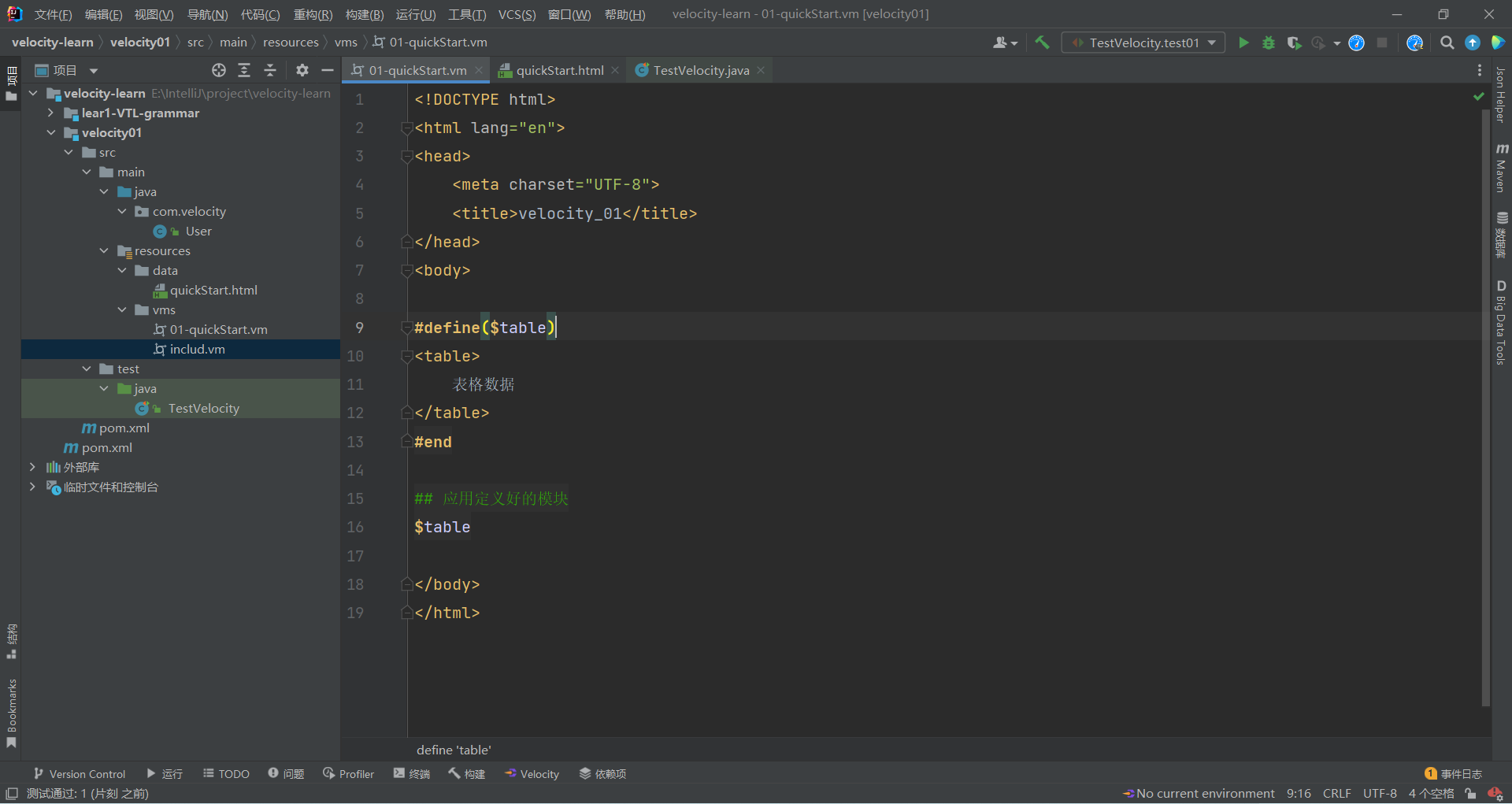Open the blue speedometer profiler icon
The width and height of the screenshot is (1512, 804).
[x=1356, y=43]
